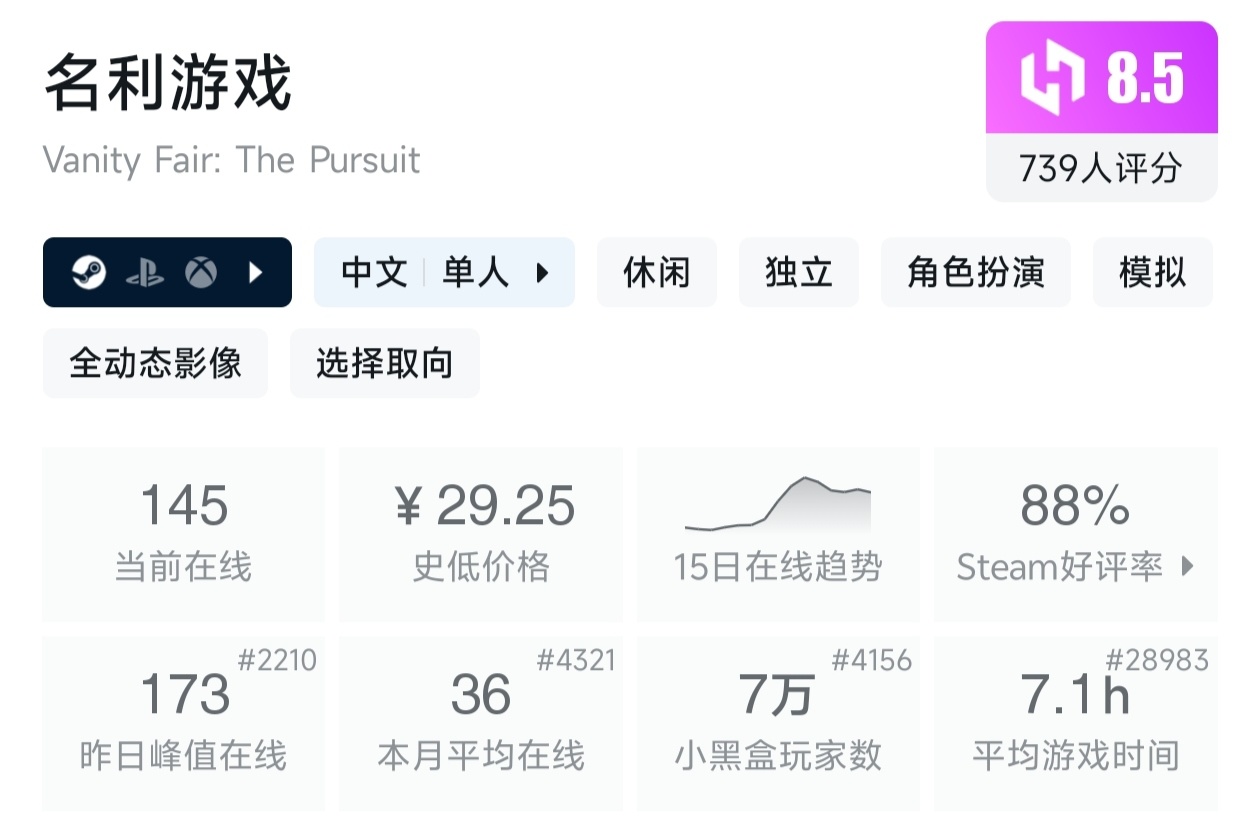Open Steam好评率 details arrow

[x=1188, y=567]
